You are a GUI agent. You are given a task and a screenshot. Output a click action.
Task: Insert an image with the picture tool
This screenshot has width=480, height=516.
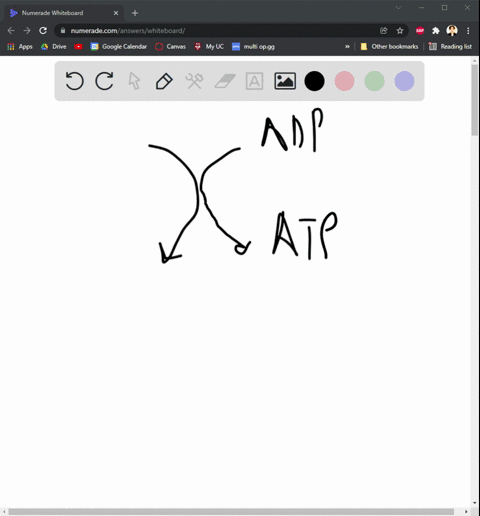[x=285, y=81]
